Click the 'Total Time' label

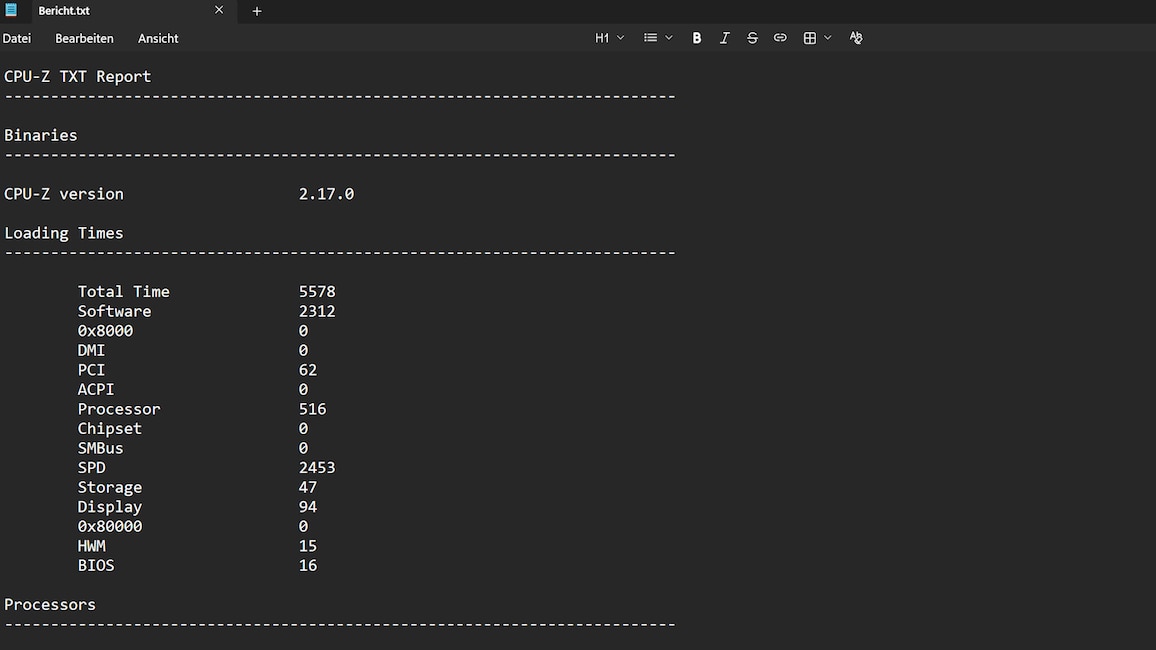124,292
